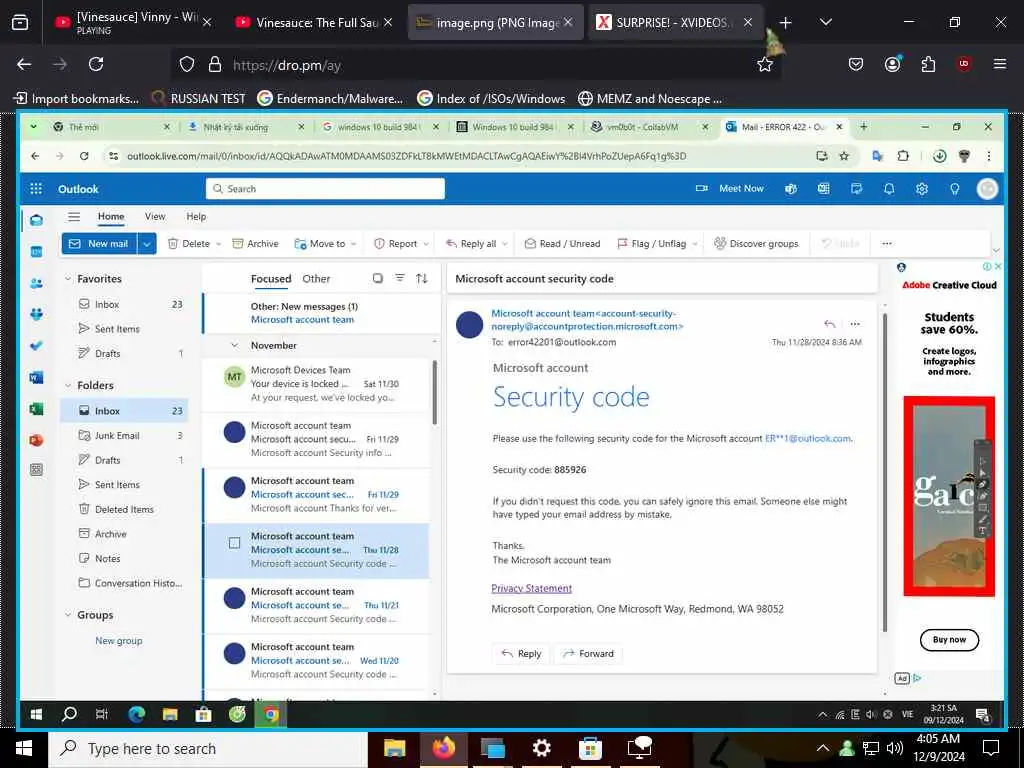Open File Explorer on outer taskbar
The width and height of the screenshot is (1024, 768).
[x=394, y=748]
